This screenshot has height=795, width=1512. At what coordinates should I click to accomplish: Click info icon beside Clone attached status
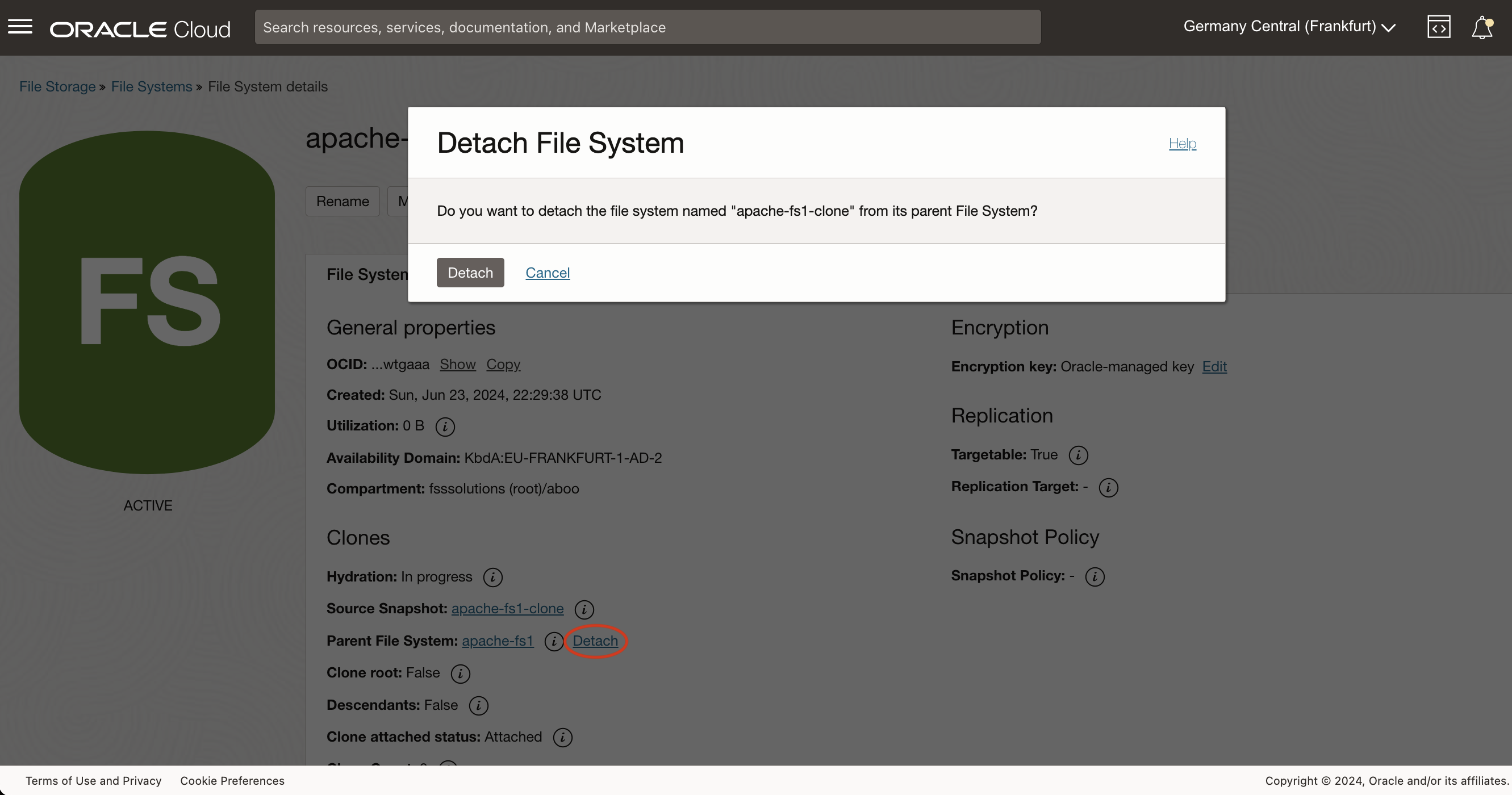point(562,738)
